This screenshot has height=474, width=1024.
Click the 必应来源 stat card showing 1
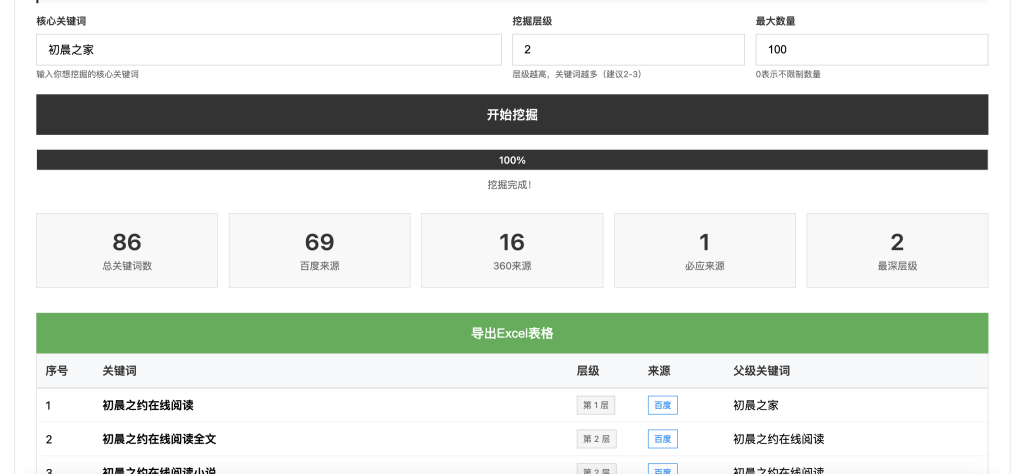click(x=704, y=251)
